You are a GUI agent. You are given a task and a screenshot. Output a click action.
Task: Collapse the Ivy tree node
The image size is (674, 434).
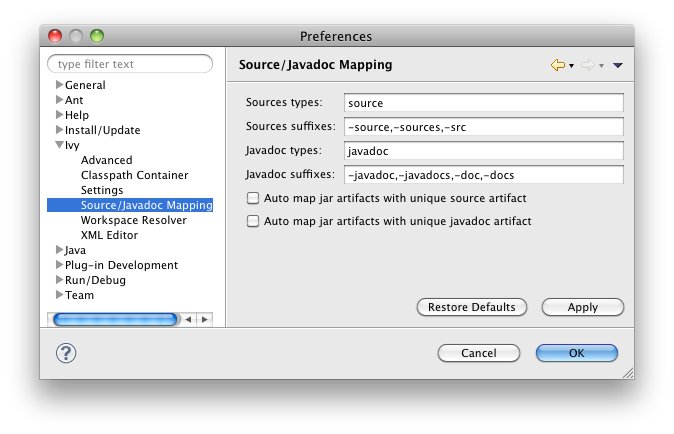coord(59,145)
